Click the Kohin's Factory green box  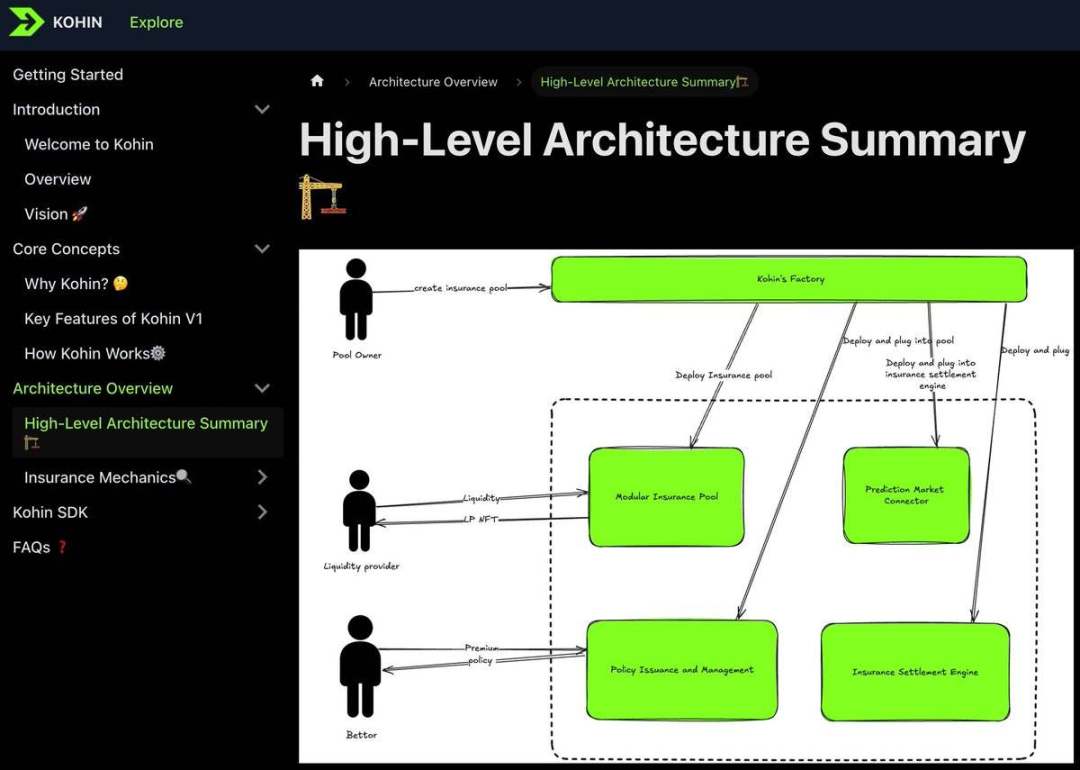coord(789,279)
